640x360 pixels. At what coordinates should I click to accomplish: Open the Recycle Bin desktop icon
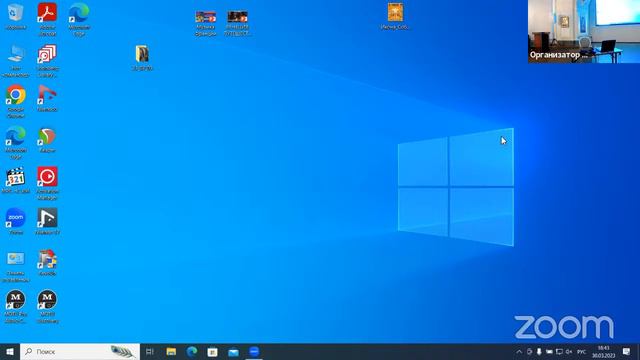click(16, 13)
